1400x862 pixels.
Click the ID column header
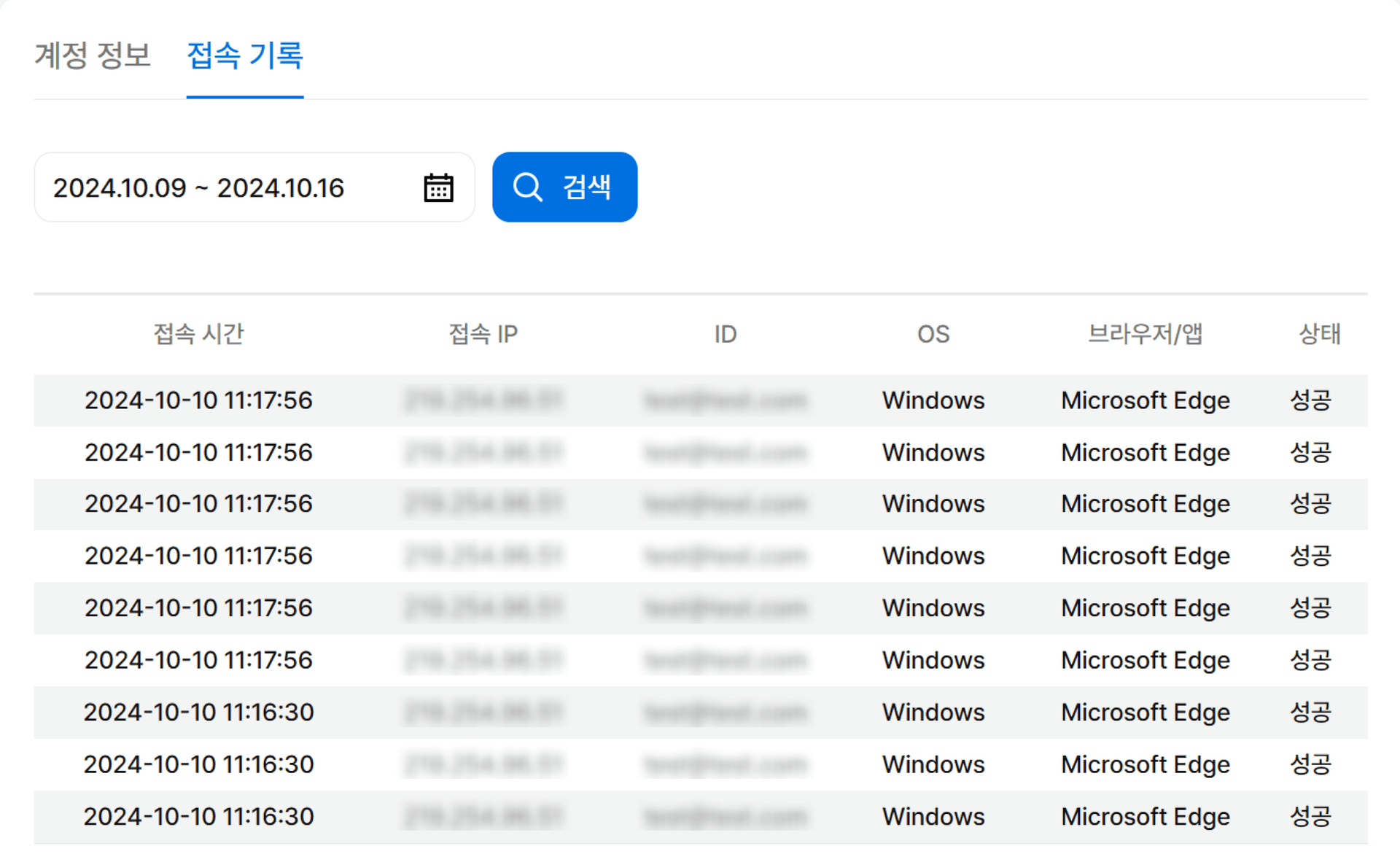725,334
